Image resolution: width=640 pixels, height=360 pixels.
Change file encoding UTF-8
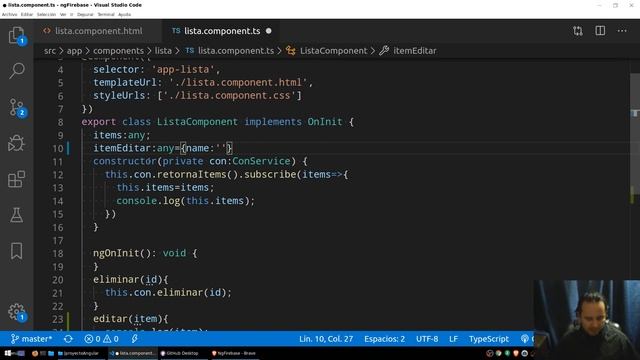[427, 339]
